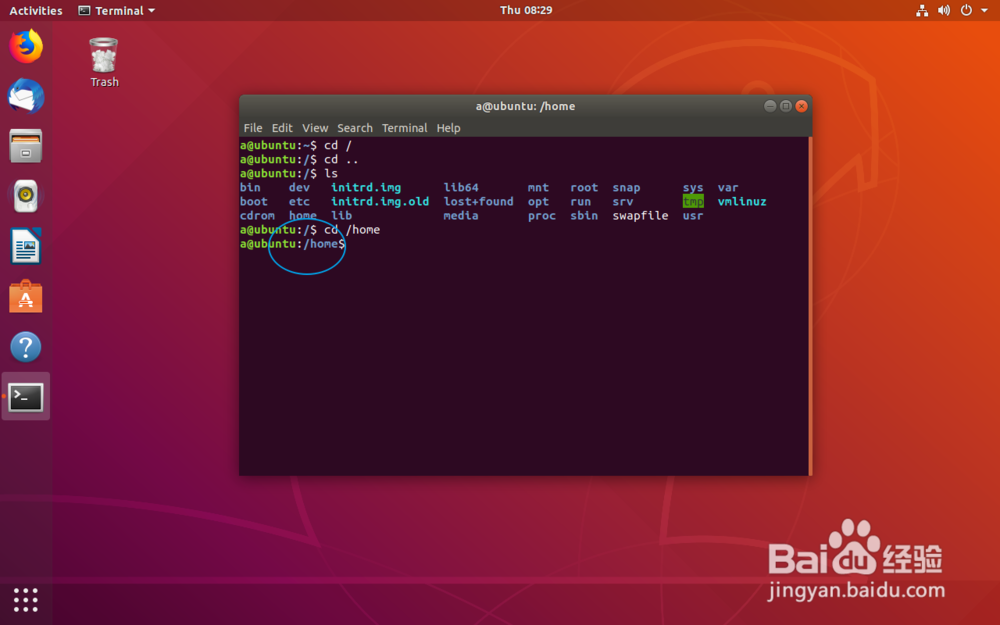
Task: Click 'usr' in ls output
Action: [x=693, y=216]
